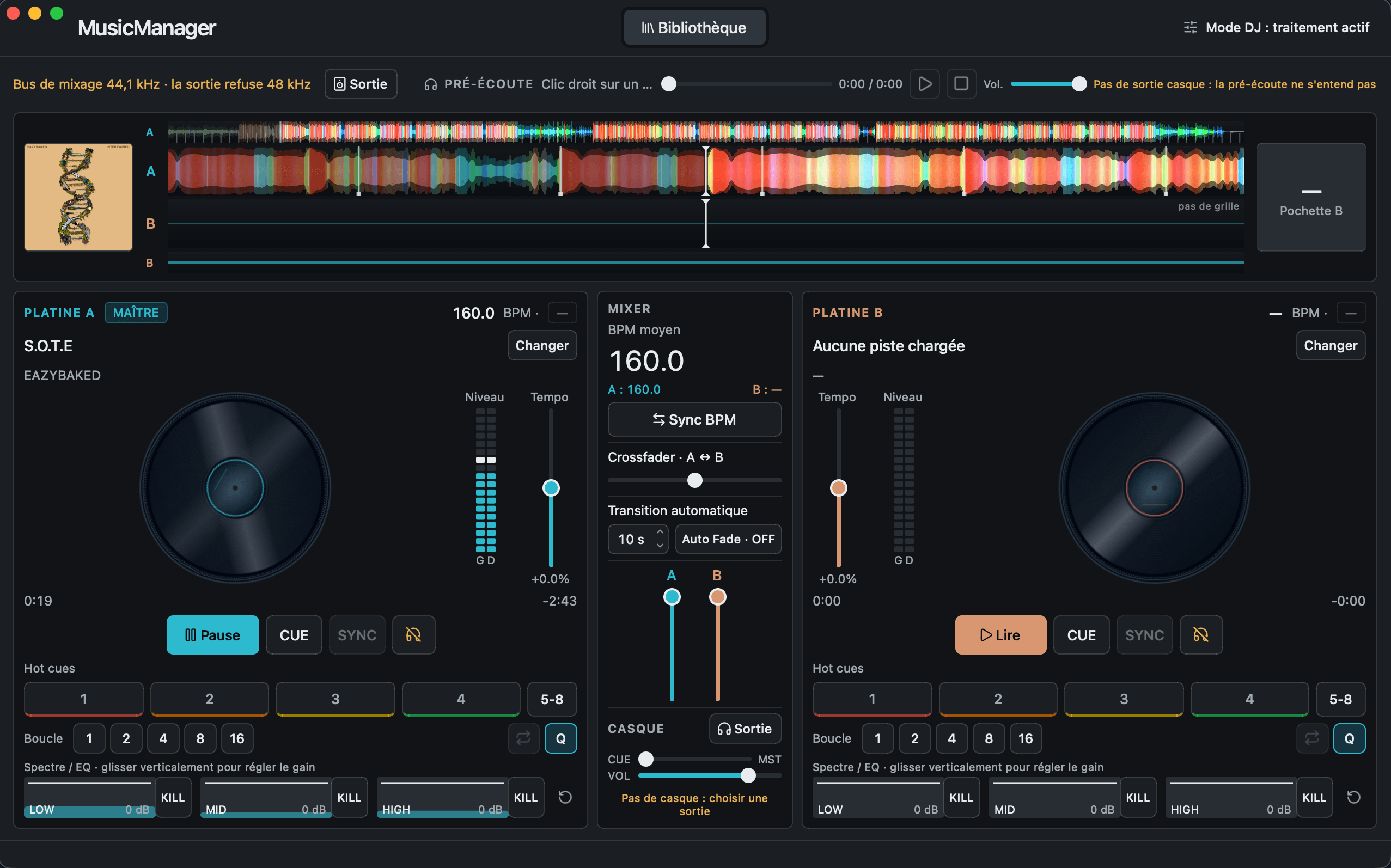Click Changer for Platine B track

(1331, 346)
